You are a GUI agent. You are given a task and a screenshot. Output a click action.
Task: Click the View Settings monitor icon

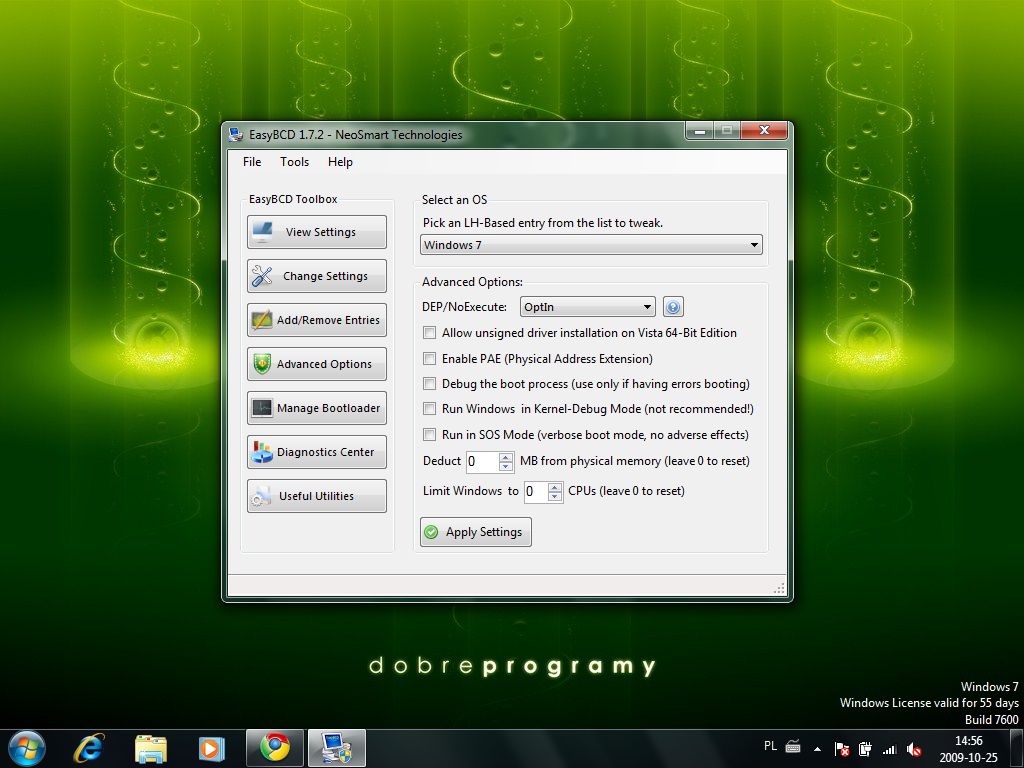click(263, 232)
